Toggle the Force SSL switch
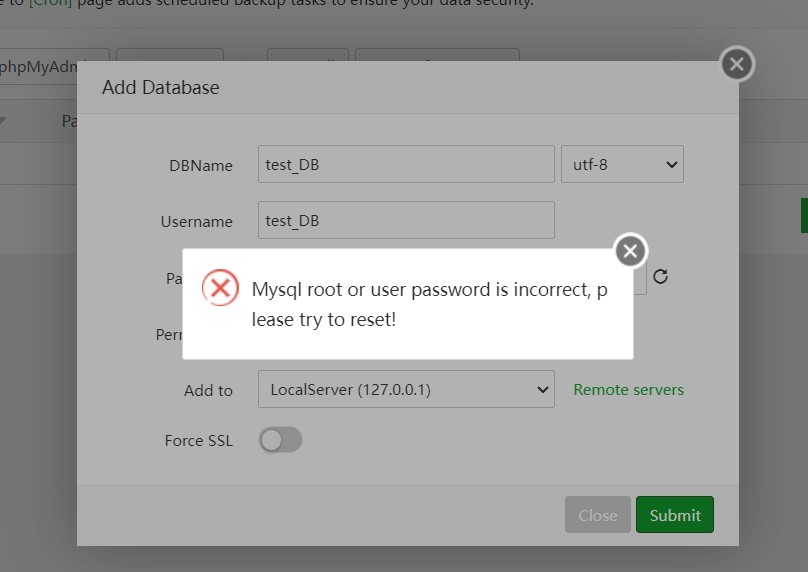 [x=280, y=440]
